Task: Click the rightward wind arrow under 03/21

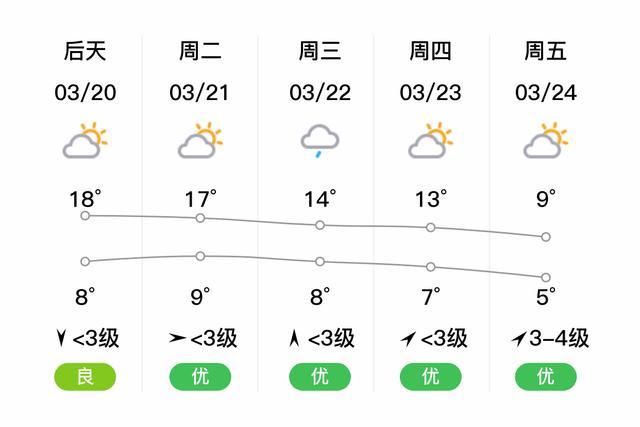Action: [x=177, y=338]
